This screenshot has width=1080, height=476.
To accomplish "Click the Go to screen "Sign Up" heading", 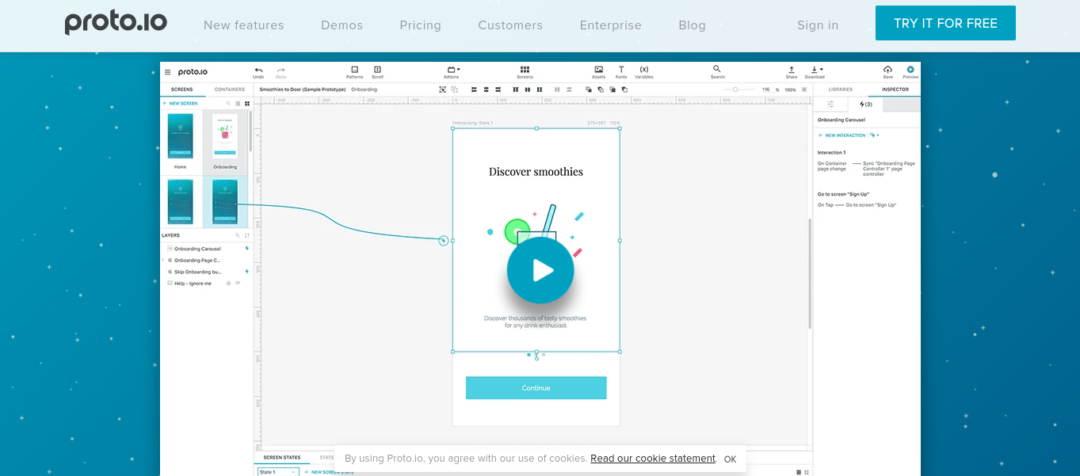I will (843, 194).
